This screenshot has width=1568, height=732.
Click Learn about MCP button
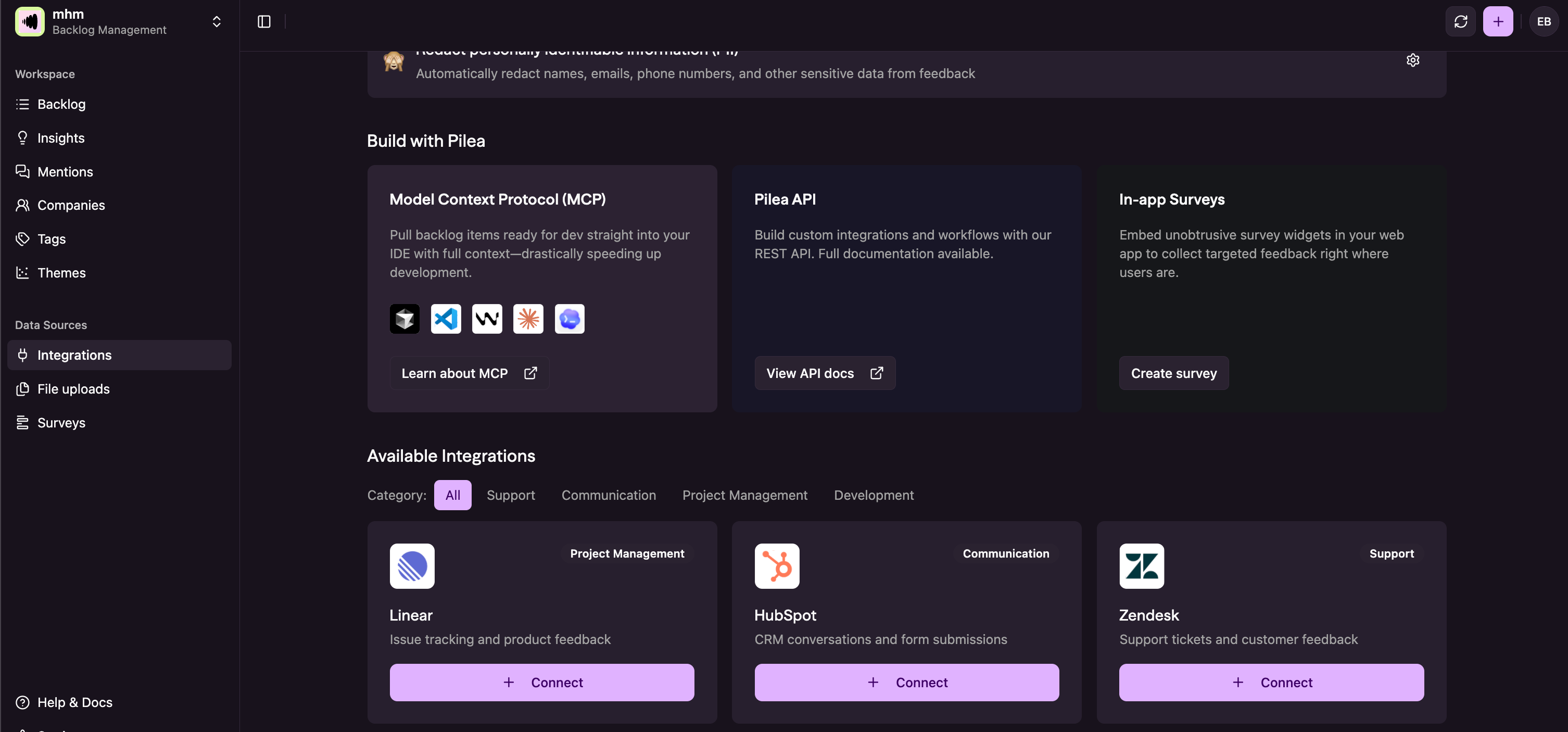(469, 373)
